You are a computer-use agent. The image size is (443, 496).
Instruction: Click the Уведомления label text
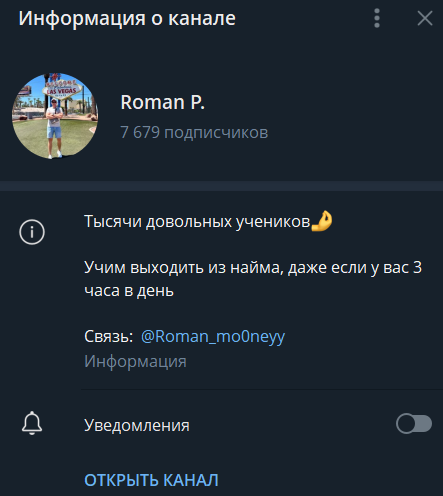coord(137,425)
